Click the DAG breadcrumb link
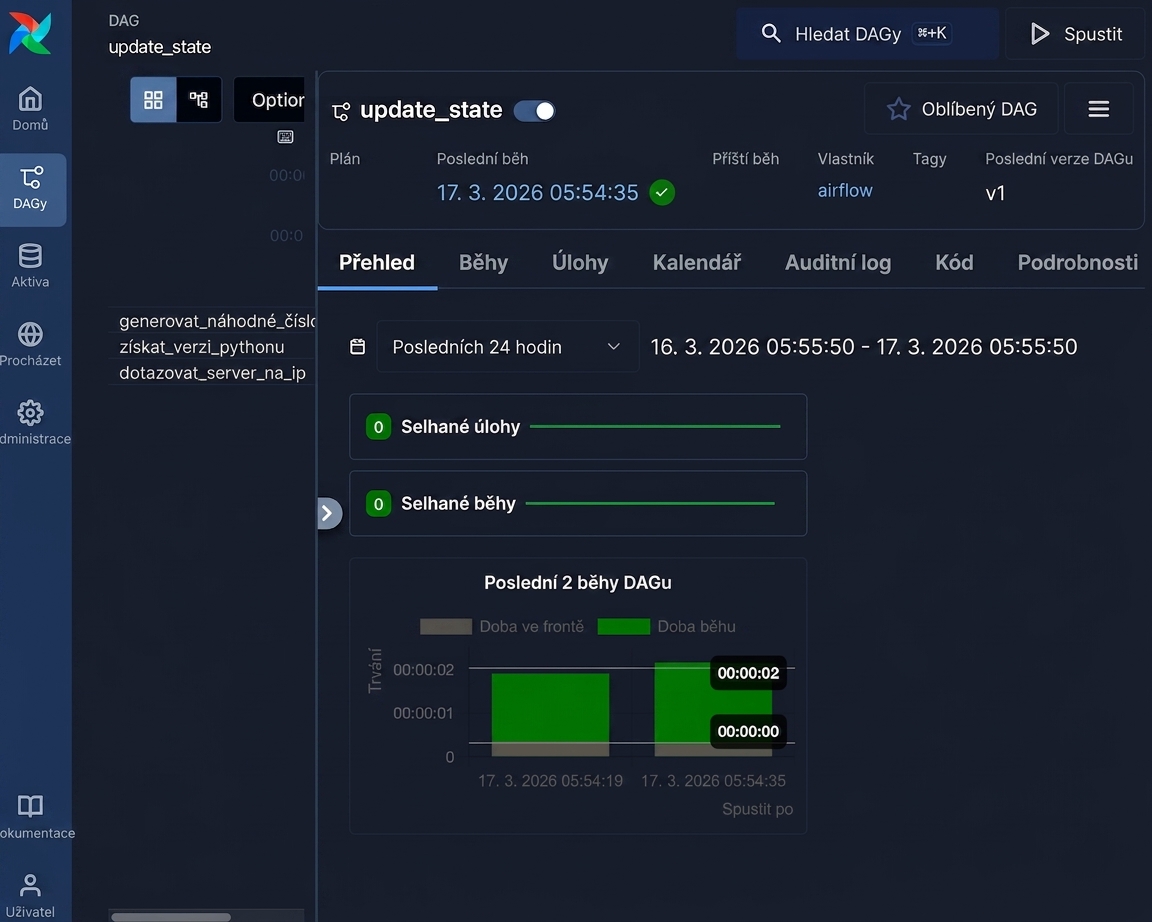1152x922 pixels. [123, 21]
